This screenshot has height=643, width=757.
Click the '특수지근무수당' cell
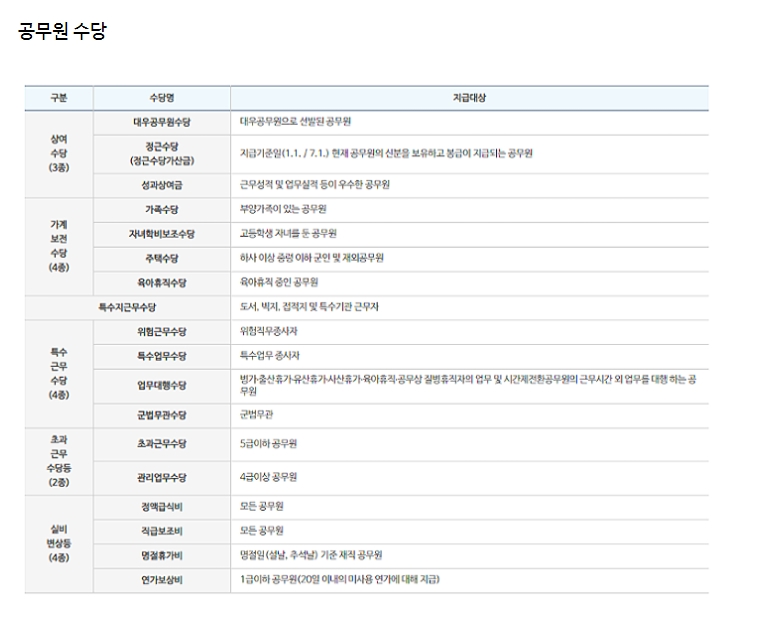(127, 308)
